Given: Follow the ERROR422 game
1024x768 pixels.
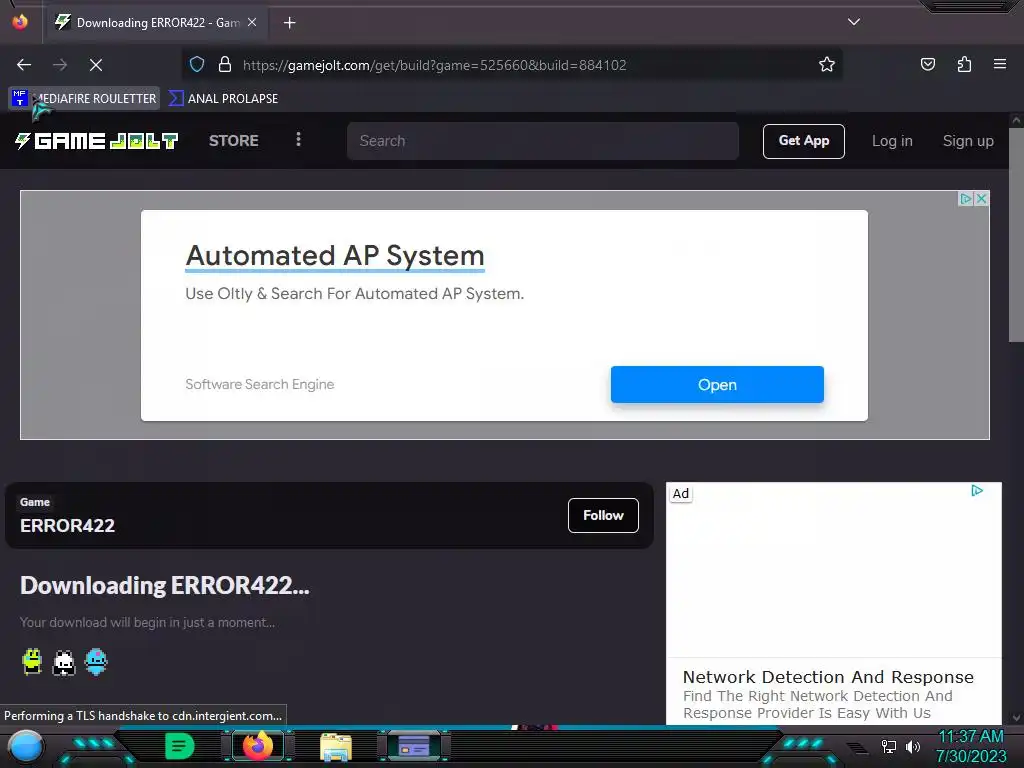Looking at the screenshot, I should (x=603, y=515).
